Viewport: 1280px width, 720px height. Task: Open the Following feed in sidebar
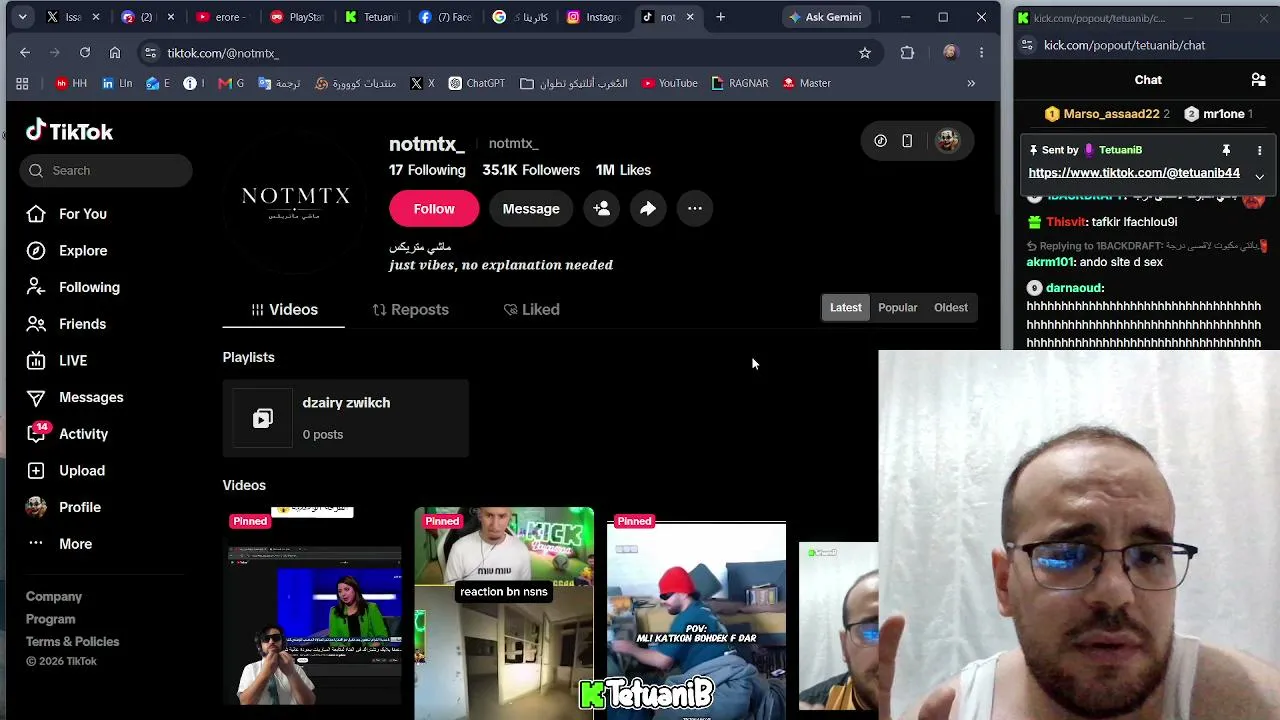pyautogui.click(x=73, y=287)
